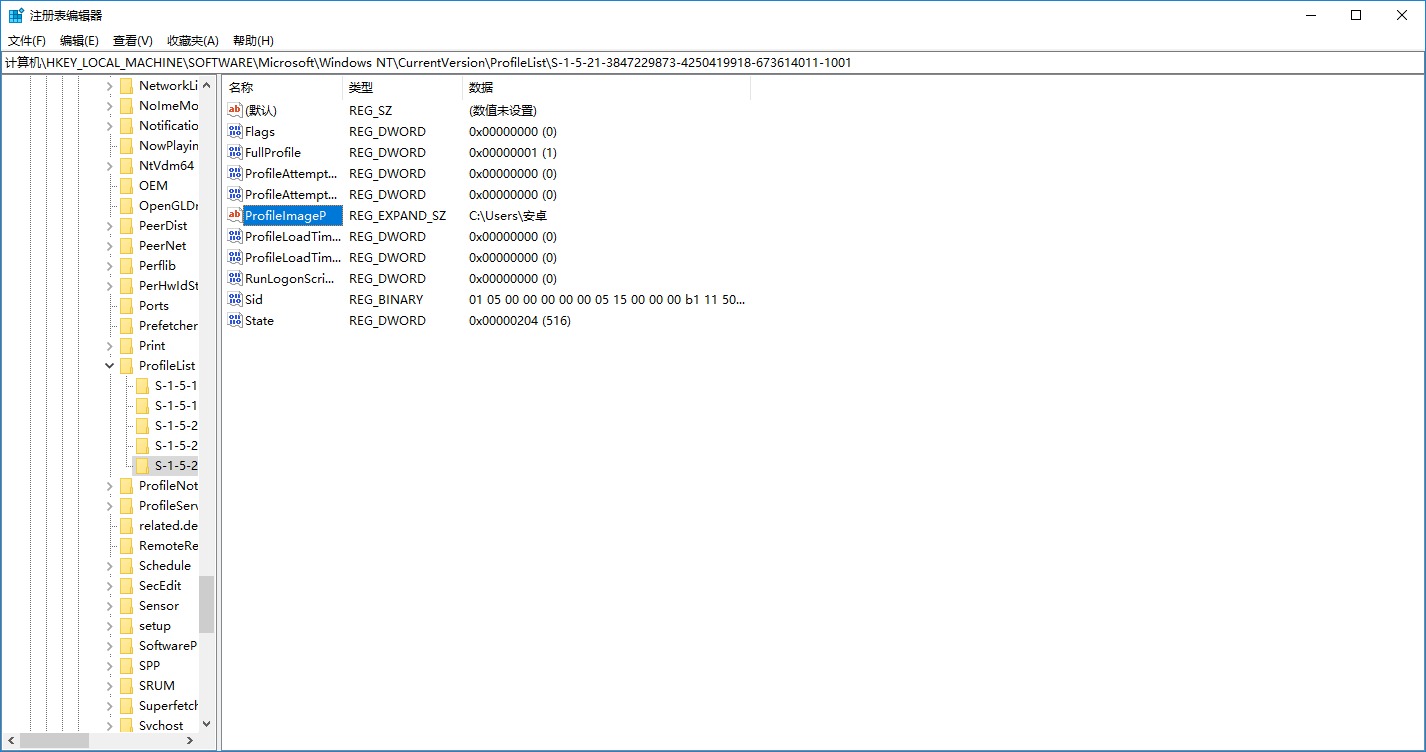Viewport: 1426px width, 752px height.
Task: Select the setup key label
Action: tap(155, 625)
